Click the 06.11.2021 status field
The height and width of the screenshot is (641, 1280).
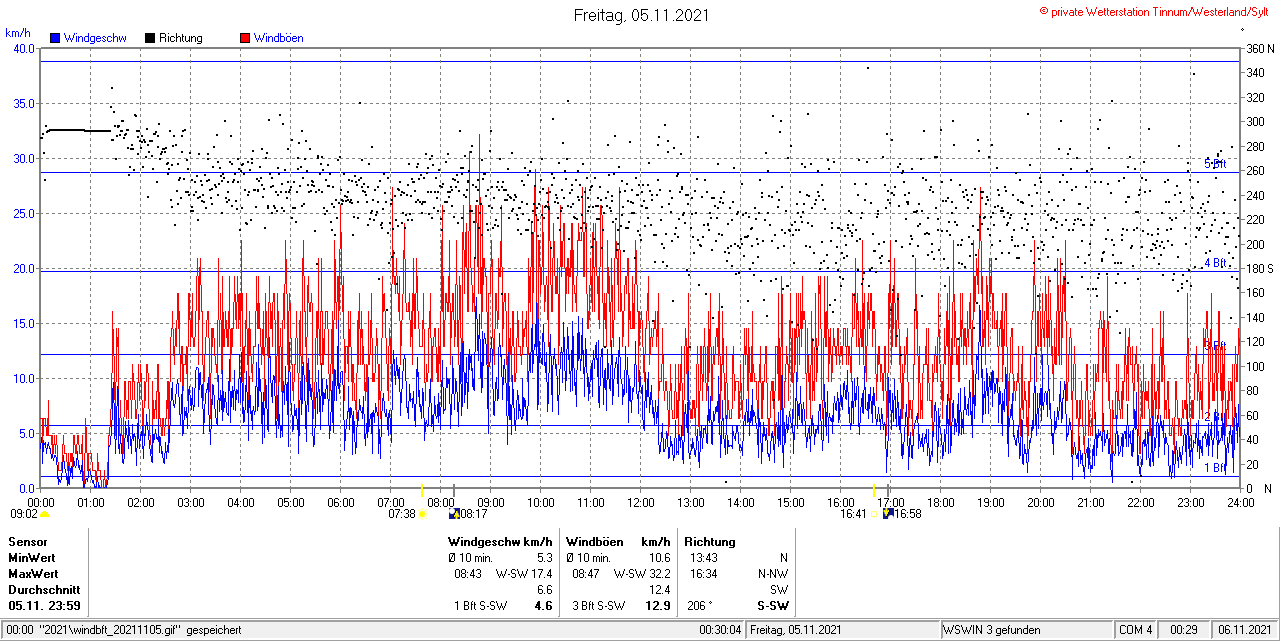(x=1243, y=630)
